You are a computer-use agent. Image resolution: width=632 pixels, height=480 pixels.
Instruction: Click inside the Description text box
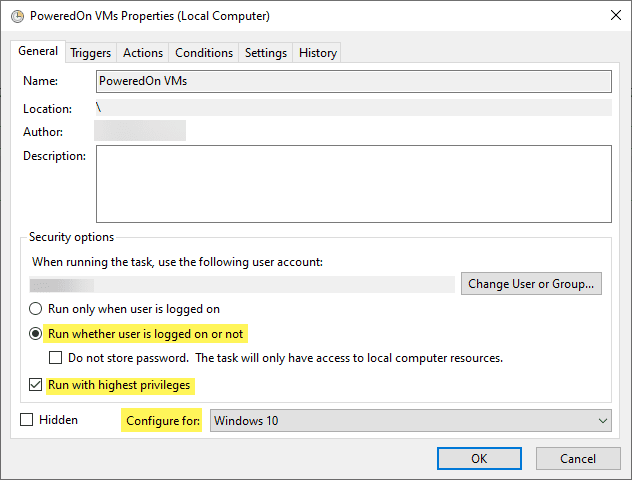[354, 183]
